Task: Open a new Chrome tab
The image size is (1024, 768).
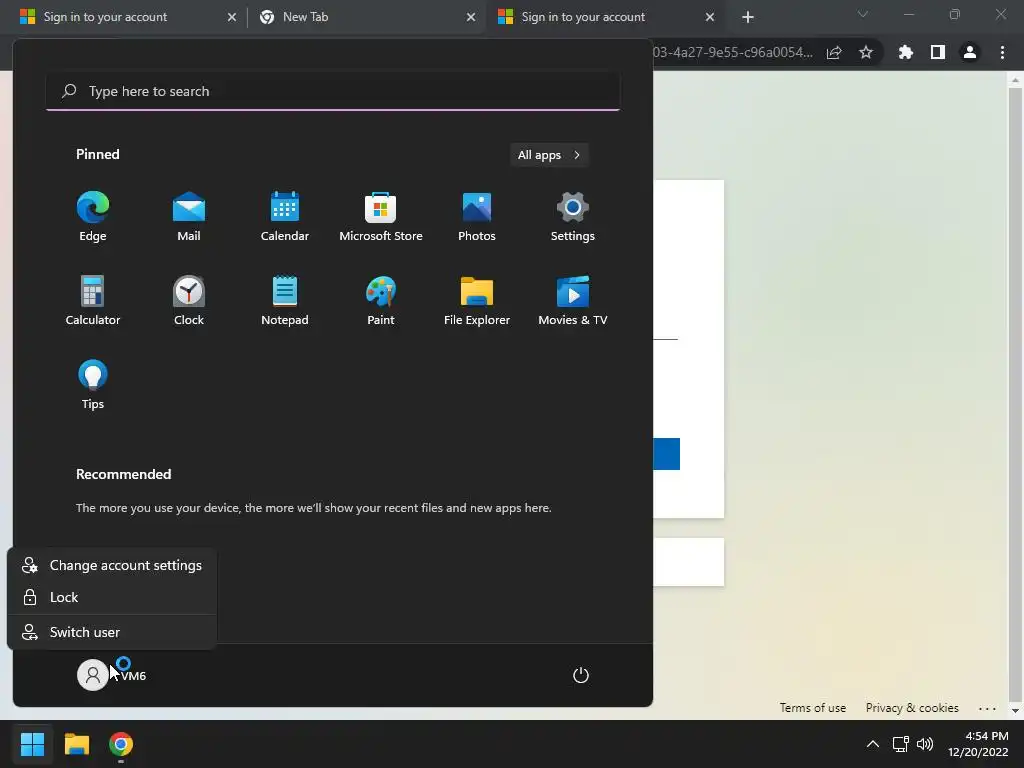Action: pos(748,17)
